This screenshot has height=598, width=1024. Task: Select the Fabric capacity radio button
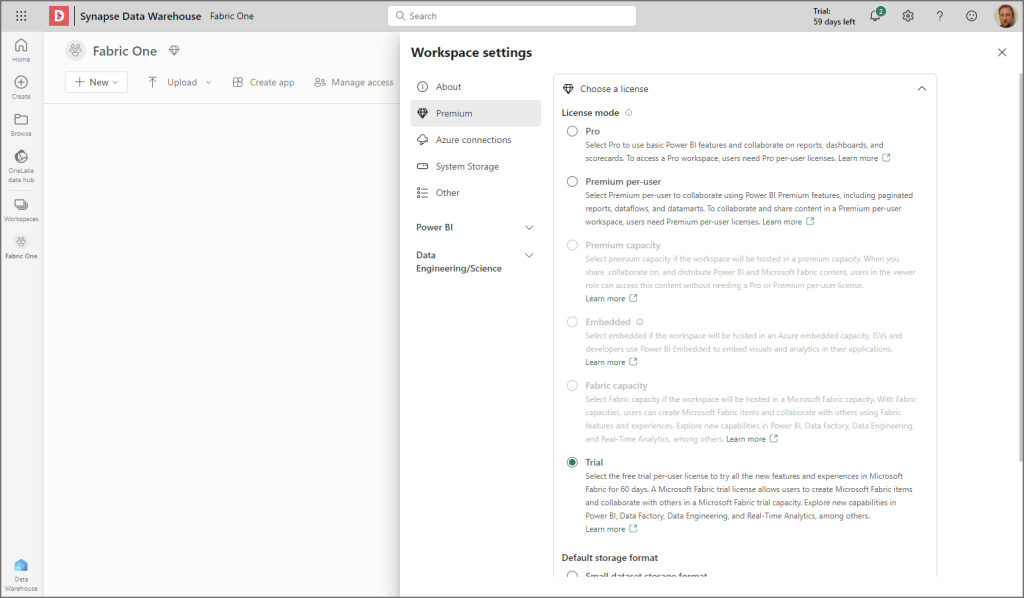click(572, 386)
